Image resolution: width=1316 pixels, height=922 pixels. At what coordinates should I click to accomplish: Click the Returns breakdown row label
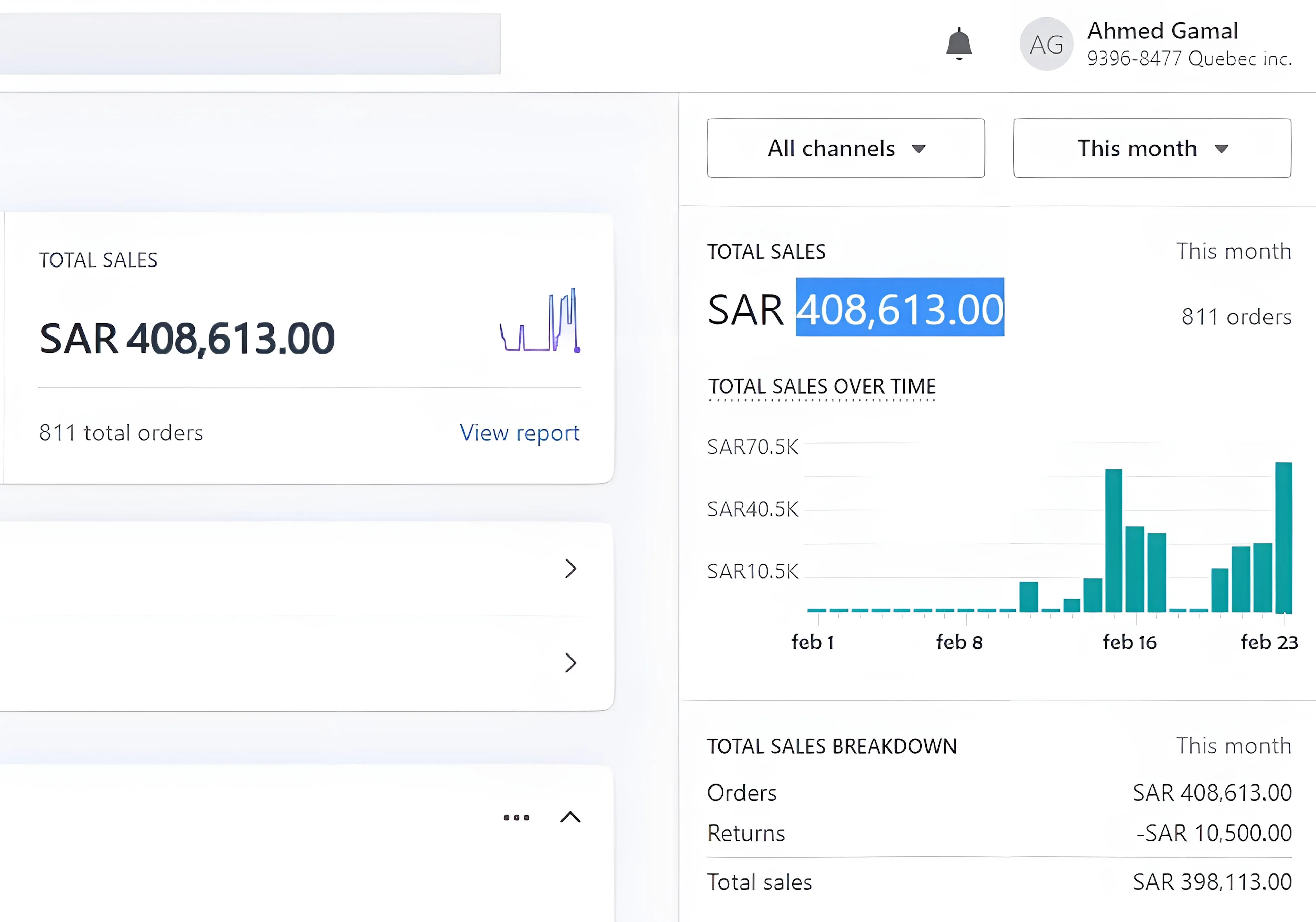coord(746,833)
